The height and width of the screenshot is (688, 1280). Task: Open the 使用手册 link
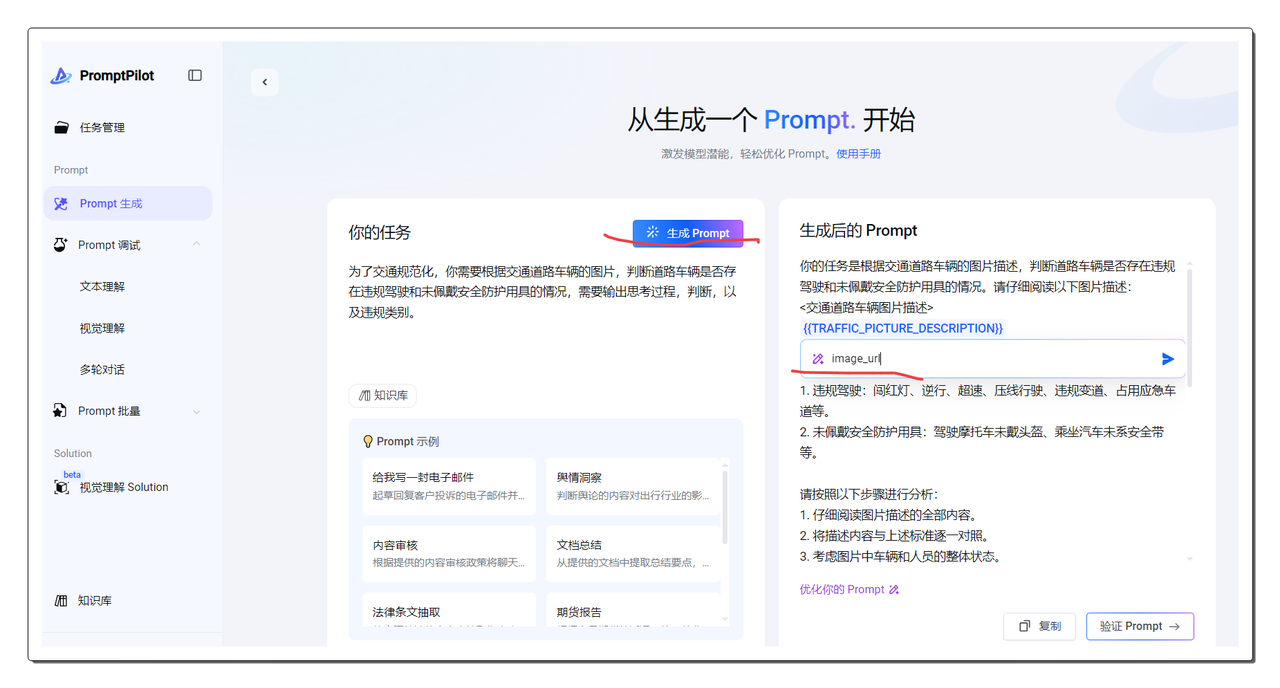tap(859, 154)
